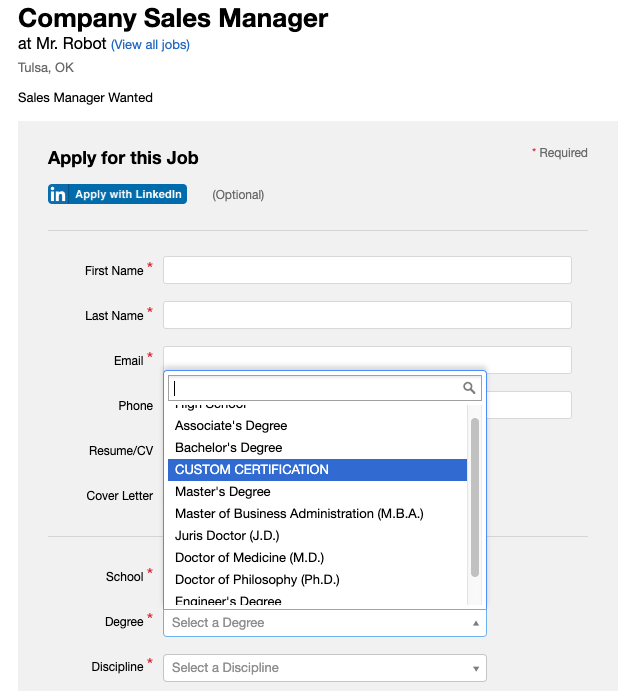Select CUSTOM CERTIFICATION option
The image size is (626, 691).
317,470
